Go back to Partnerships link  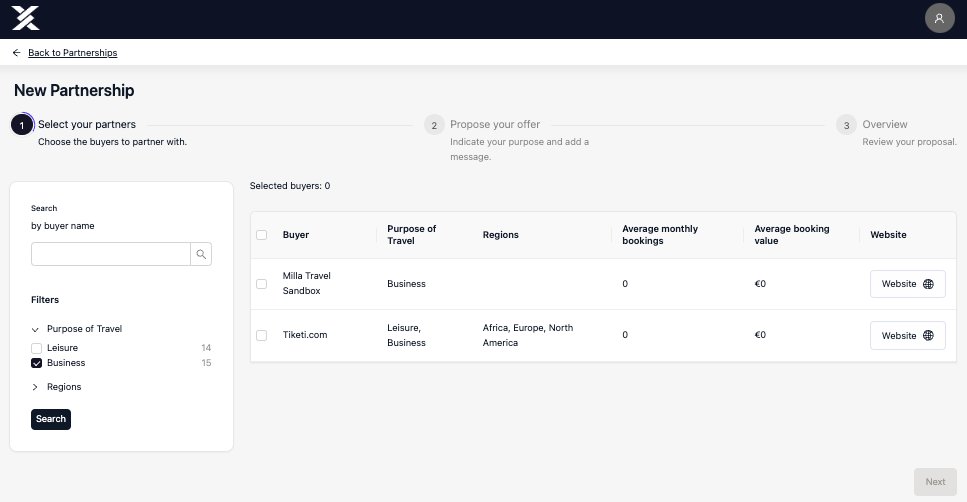(73, 53)
